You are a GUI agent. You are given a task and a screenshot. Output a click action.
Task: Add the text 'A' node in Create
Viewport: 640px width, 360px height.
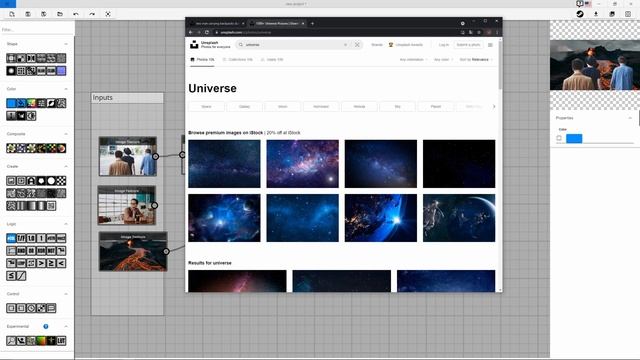click(x=31, y=180)
